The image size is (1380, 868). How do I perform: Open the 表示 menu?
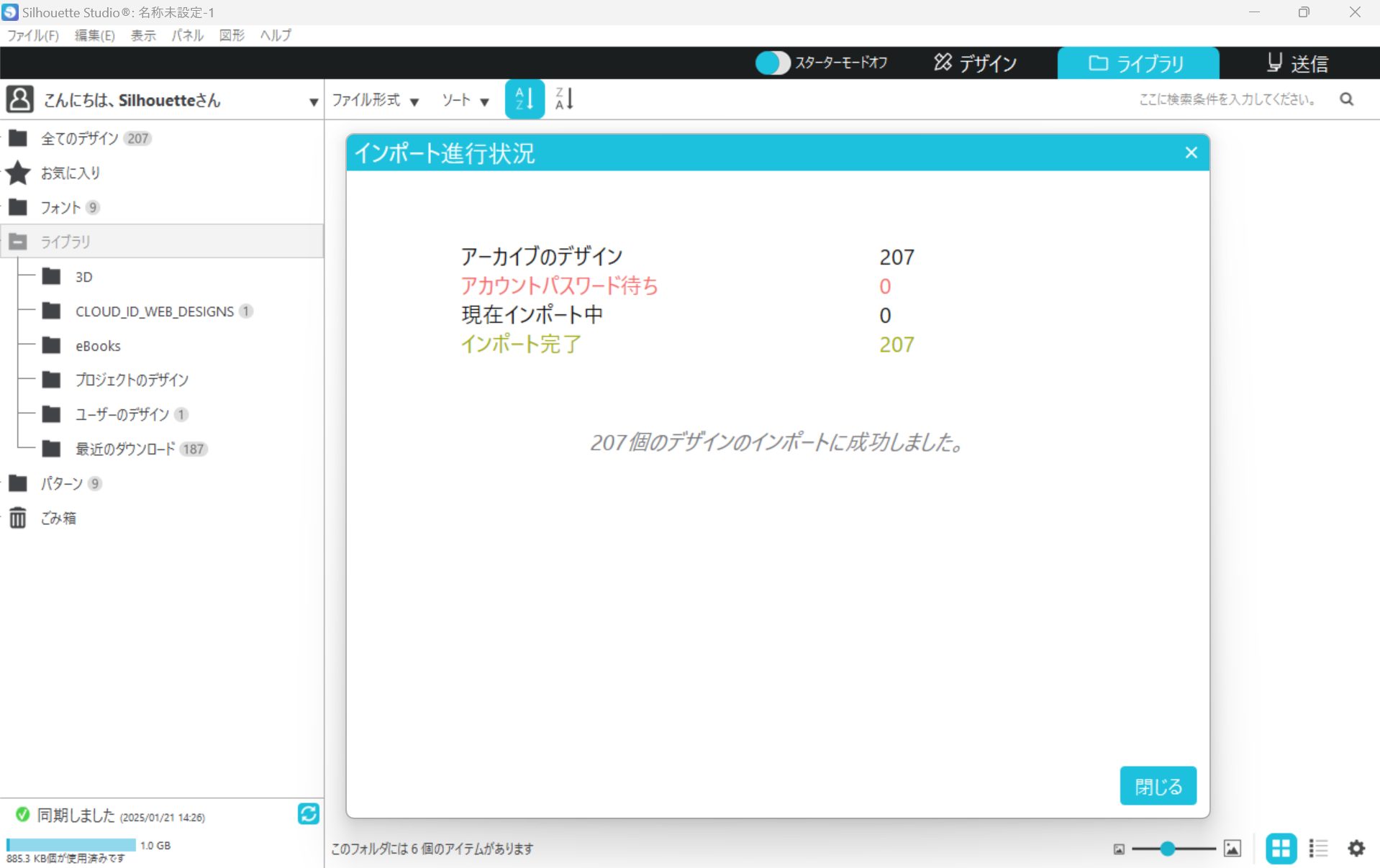143,35
